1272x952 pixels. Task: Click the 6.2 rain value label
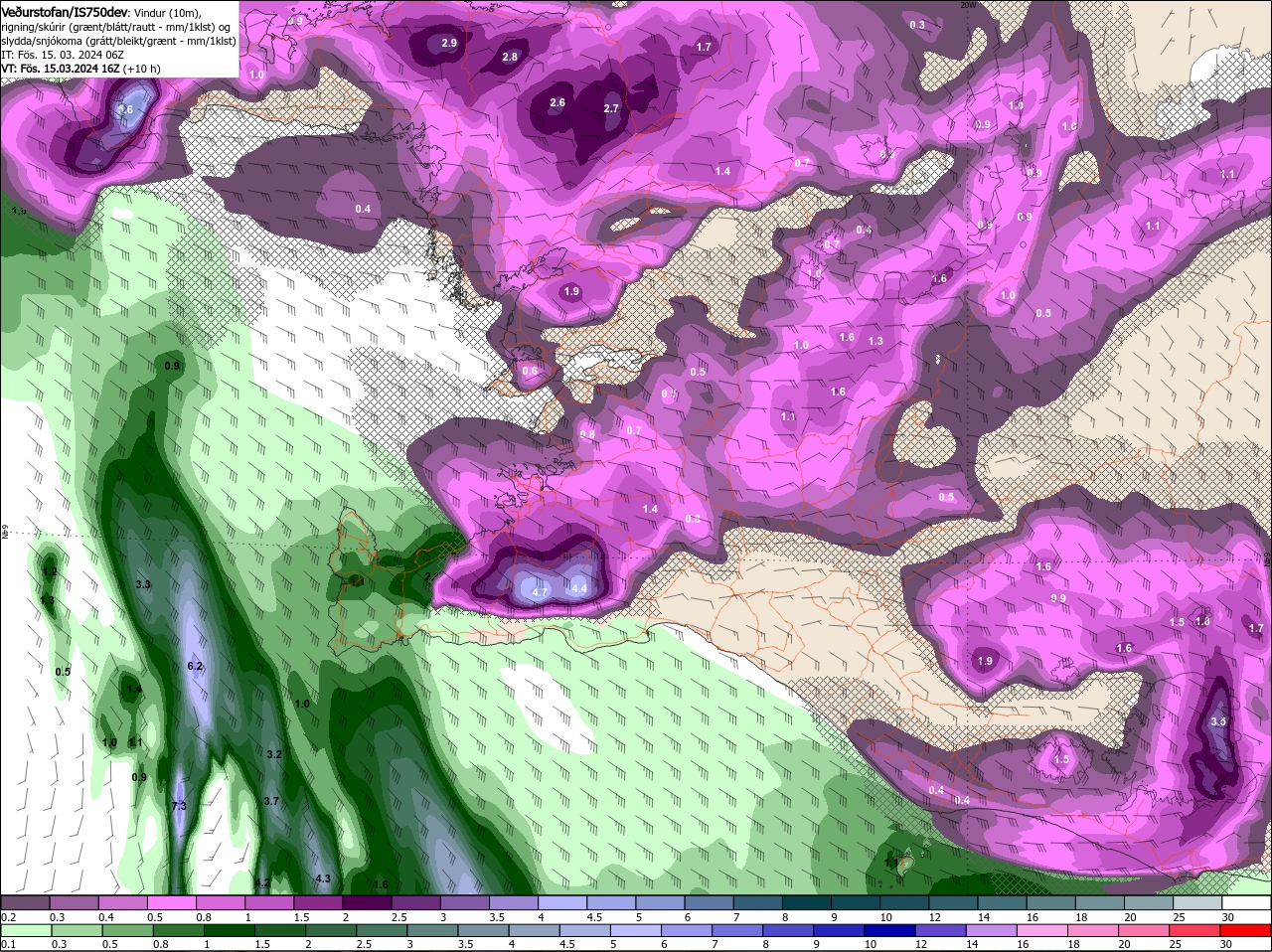(195, 666)
